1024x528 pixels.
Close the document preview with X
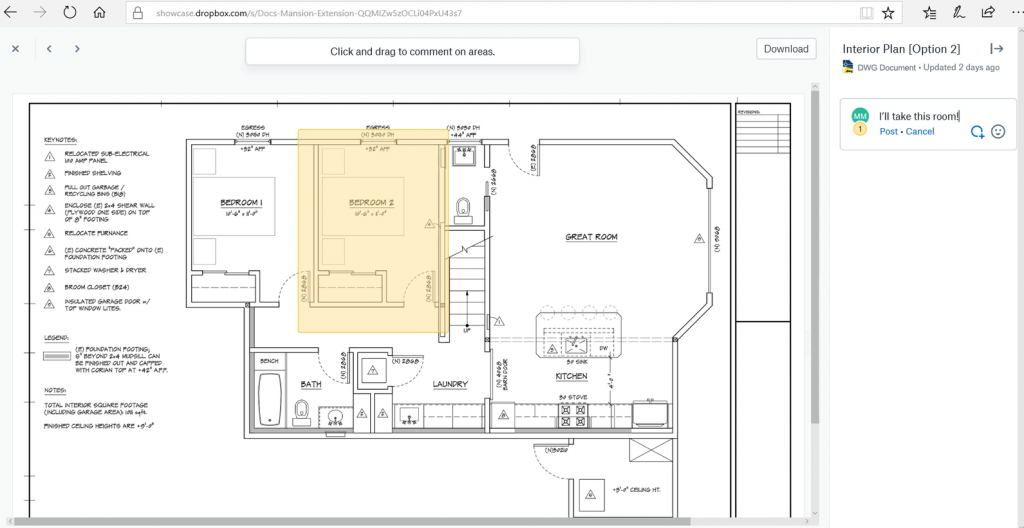(15, 49)
